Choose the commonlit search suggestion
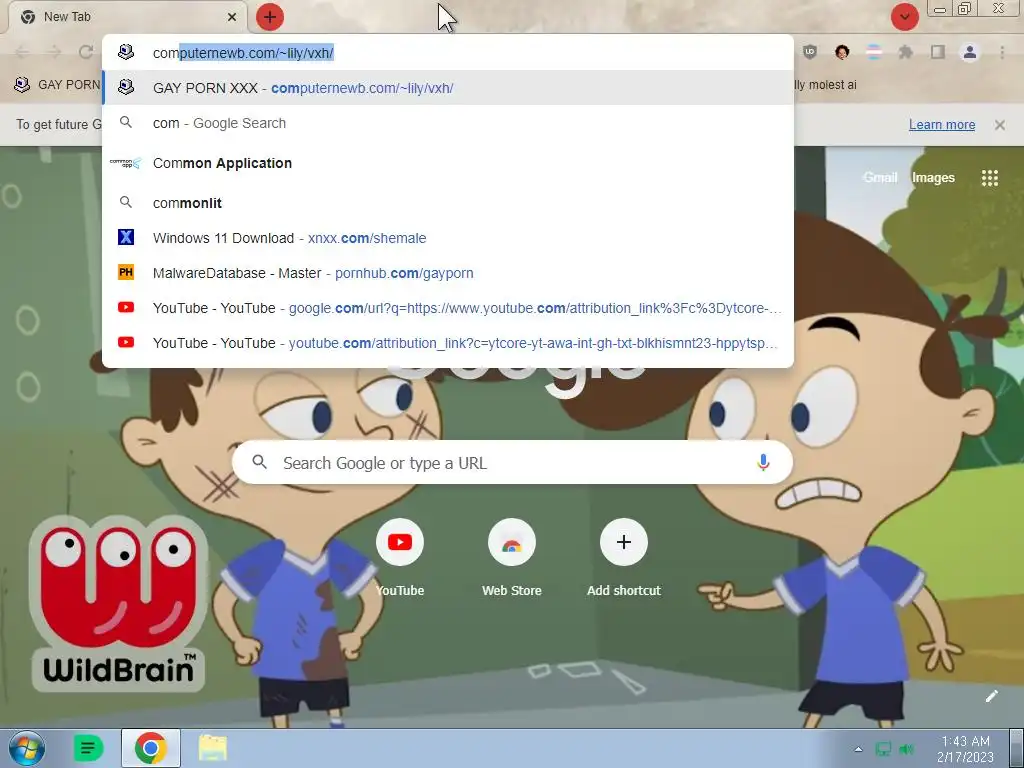Screen dimensions: 1024x768 tap(448, 203)
